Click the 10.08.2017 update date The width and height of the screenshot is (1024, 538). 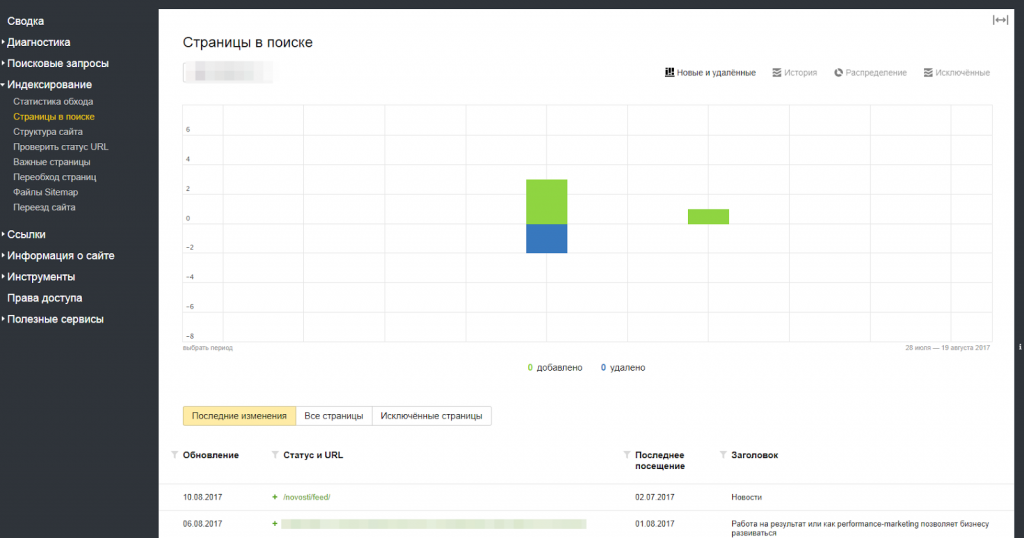coord(202,497)
